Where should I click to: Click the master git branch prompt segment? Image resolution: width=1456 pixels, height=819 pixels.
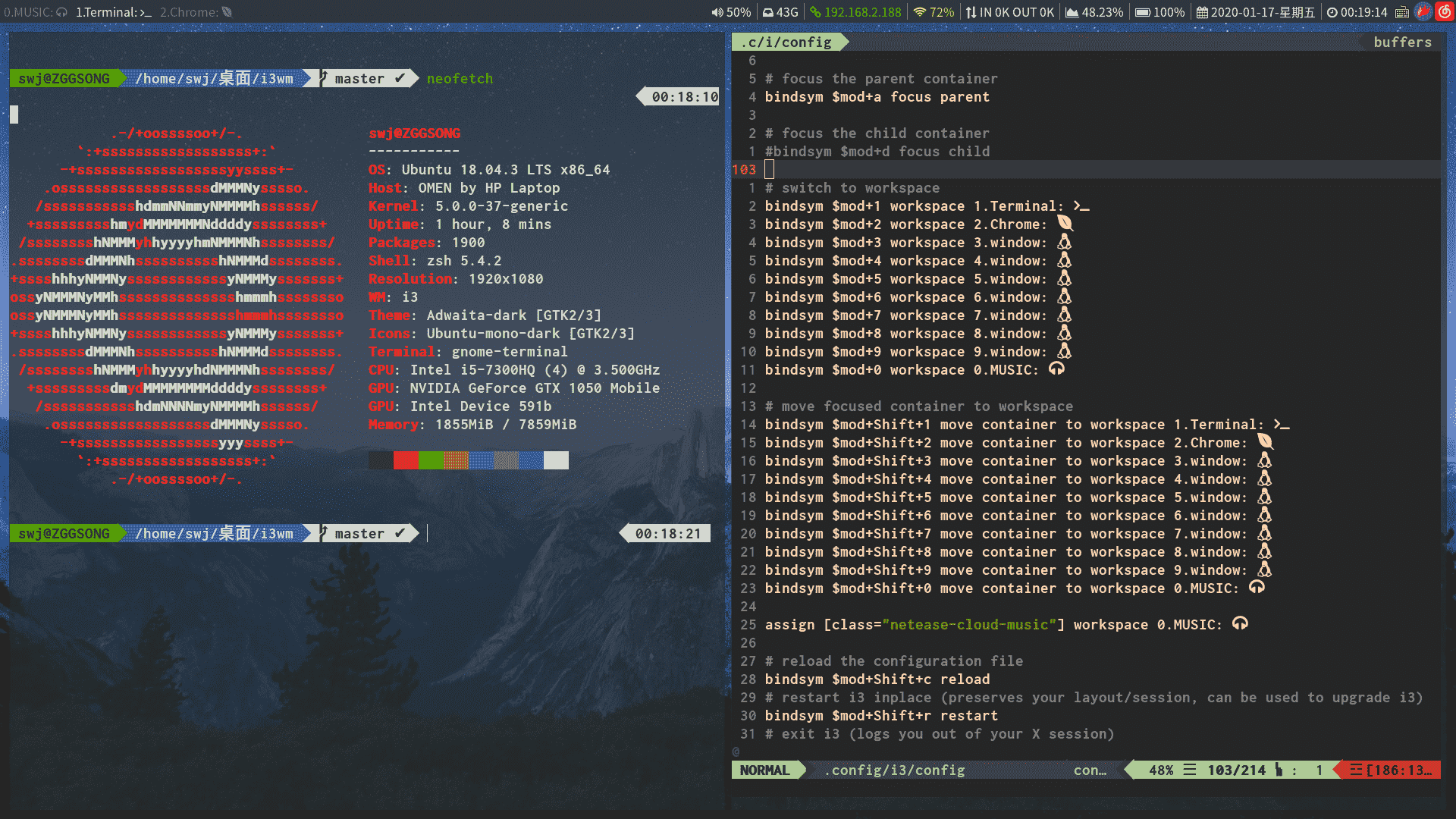[x=360, y=534]
